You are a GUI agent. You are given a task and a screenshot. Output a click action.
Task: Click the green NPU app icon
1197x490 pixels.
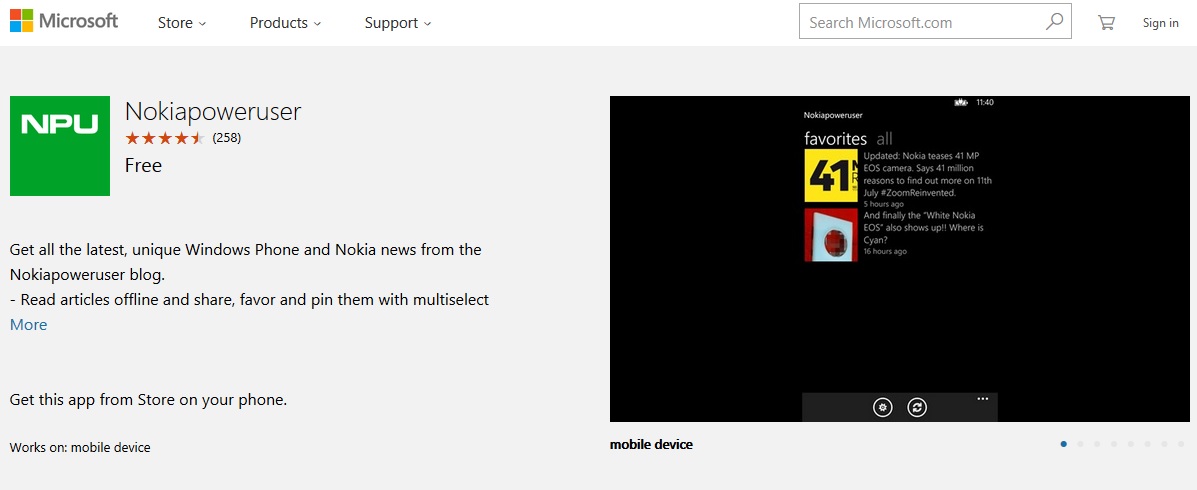coord(60,146)
